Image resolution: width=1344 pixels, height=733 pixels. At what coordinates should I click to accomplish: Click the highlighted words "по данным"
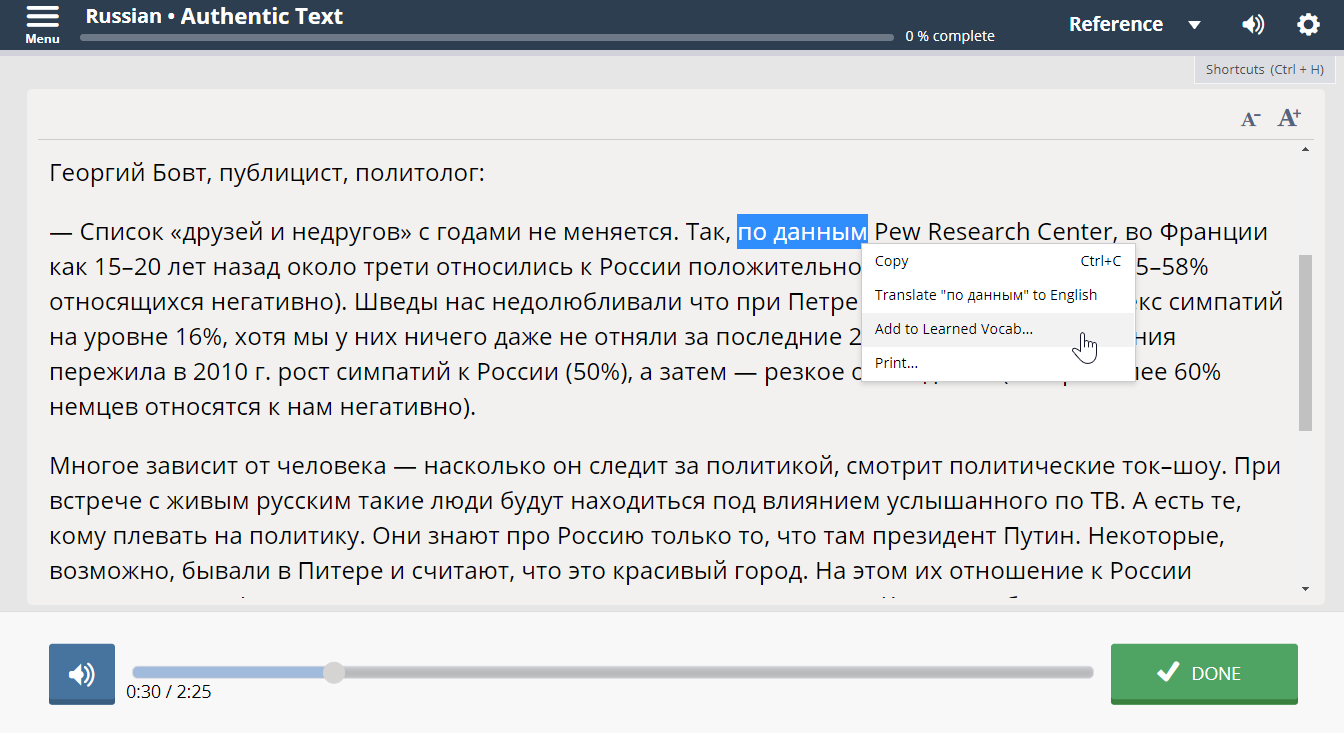[x=802, y=232]
